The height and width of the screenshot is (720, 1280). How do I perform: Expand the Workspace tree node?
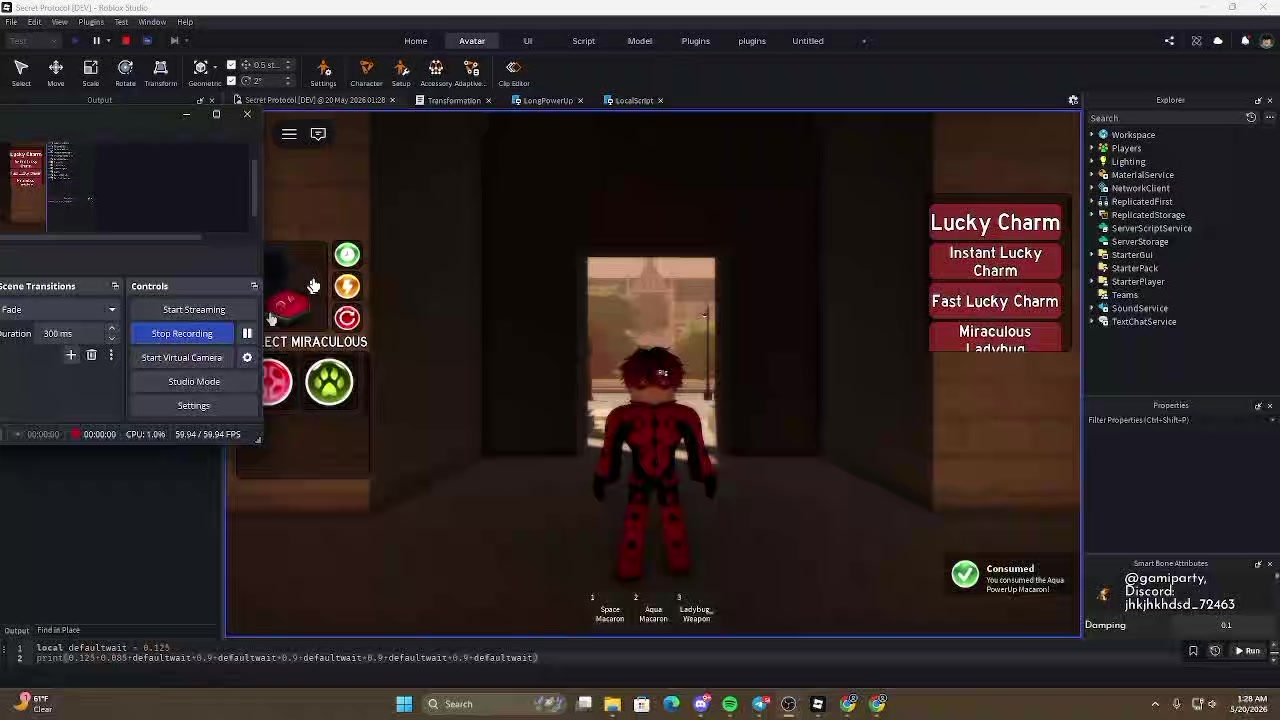pos(1092,135)
